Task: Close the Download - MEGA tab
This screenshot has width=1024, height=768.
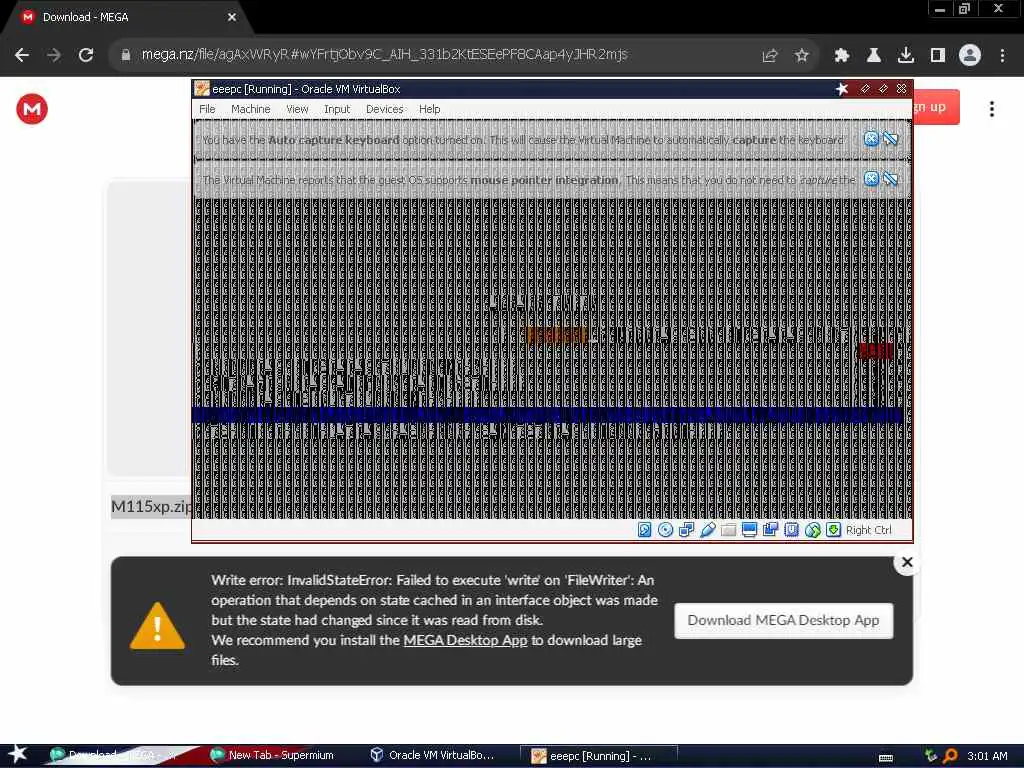Action: click(232, 17)
